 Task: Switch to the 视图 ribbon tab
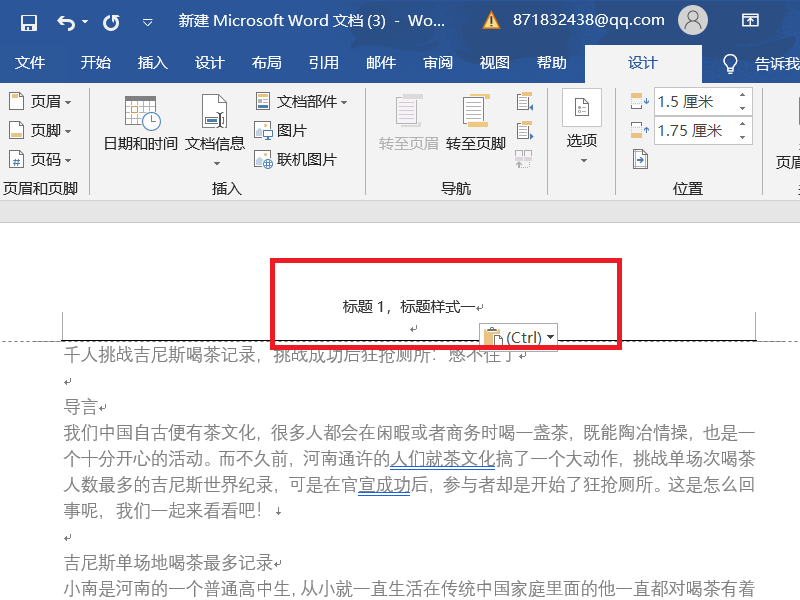tap(494, 62)
